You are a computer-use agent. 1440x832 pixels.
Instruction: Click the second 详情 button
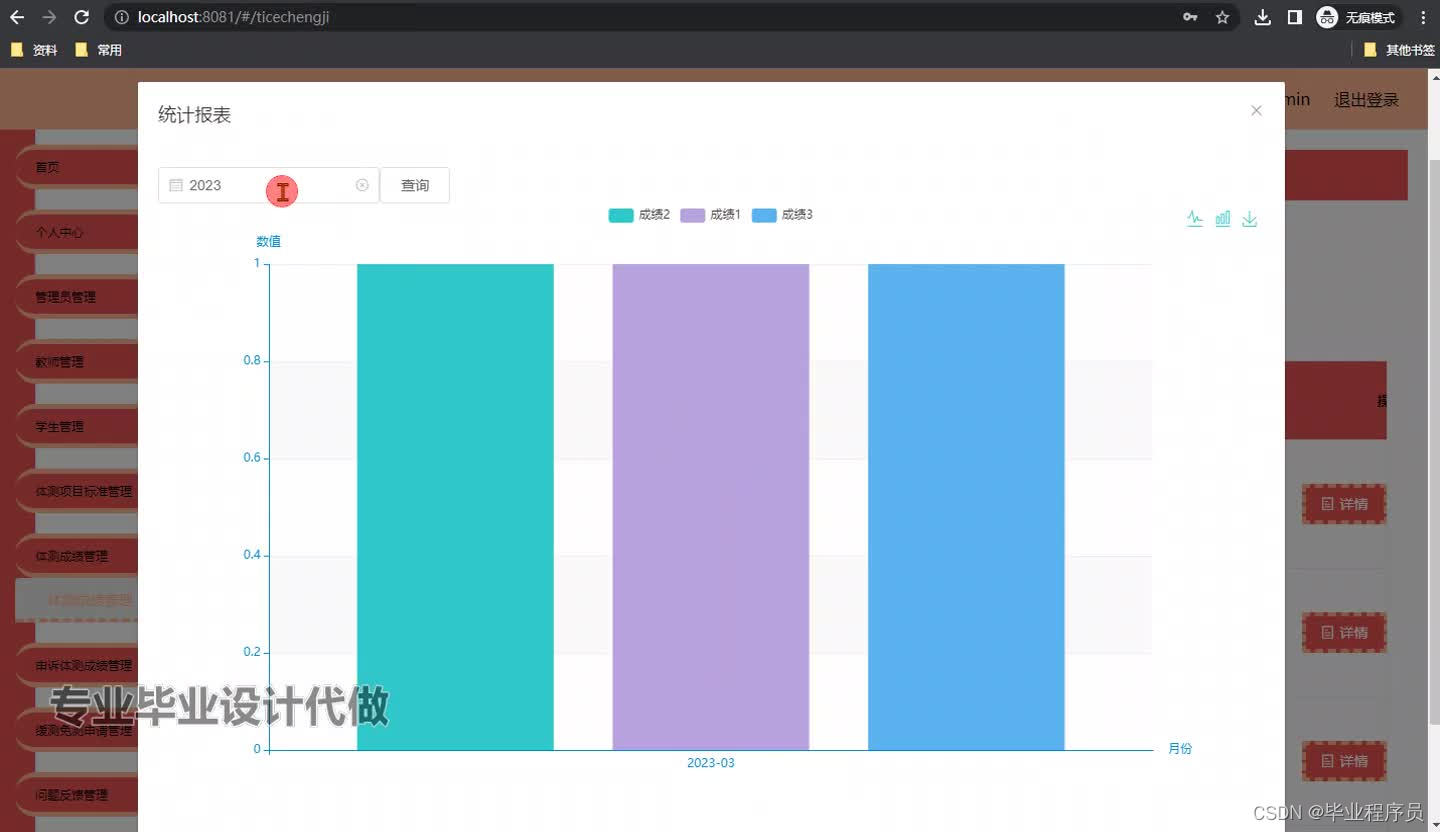click(x=1344, y=632)
